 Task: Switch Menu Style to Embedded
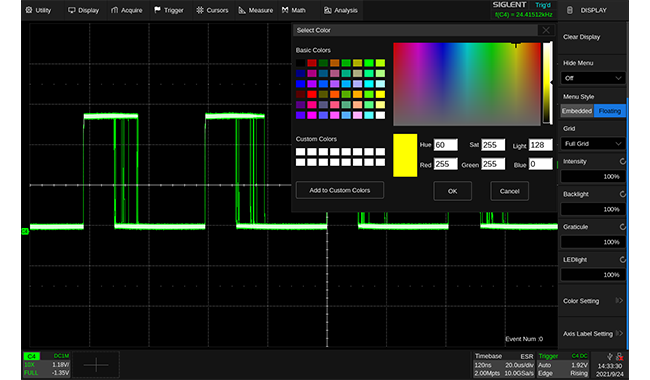coord(577,111)
